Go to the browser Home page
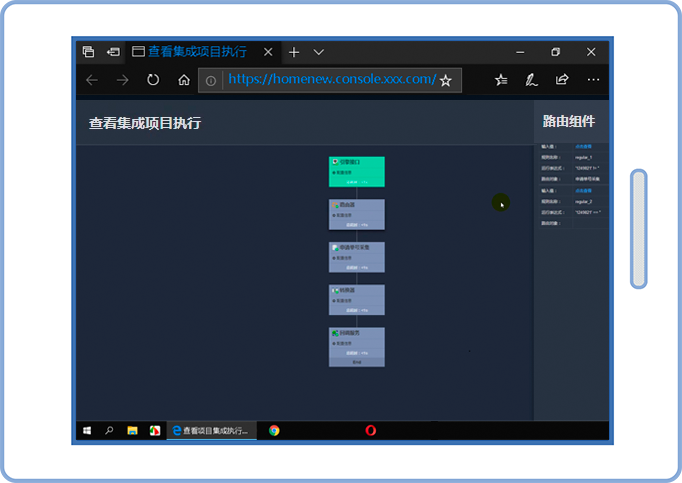 click(184, 80)
